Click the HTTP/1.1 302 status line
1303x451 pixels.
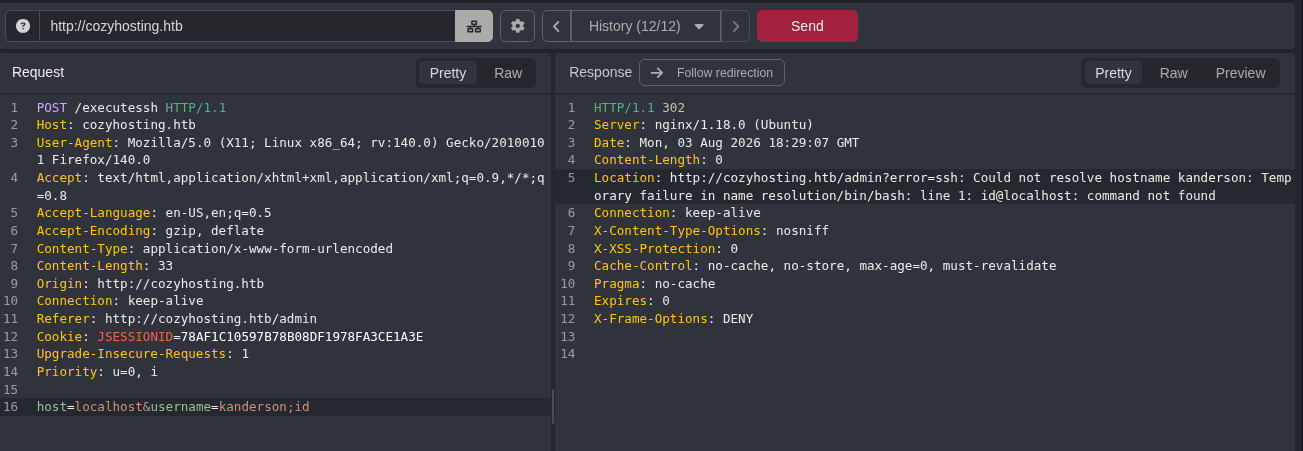coord(639,107)
